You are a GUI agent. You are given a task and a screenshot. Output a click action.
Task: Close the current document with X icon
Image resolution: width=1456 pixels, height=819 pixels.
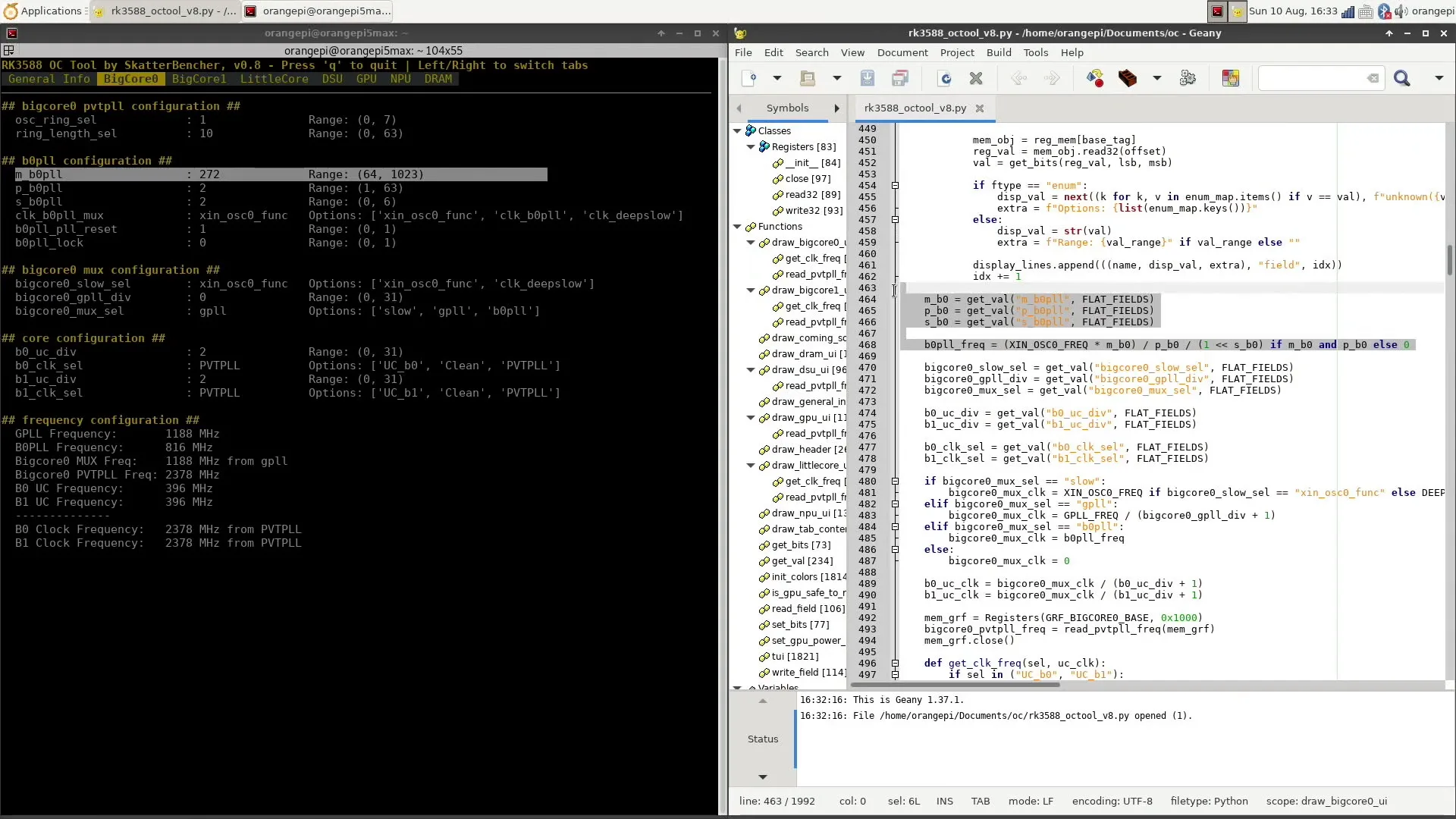coord(976,78)
